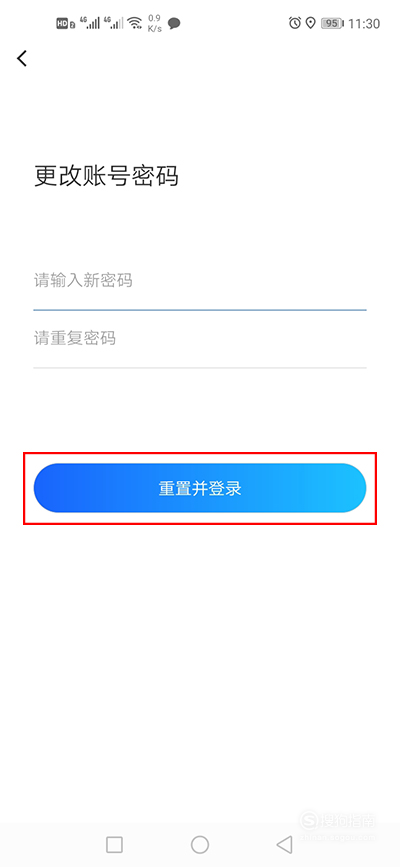400x867 pixels.
Task: Tap the 0.9 K/s network speed indicator
Action: pyautogui.click(x=155, y=23)
